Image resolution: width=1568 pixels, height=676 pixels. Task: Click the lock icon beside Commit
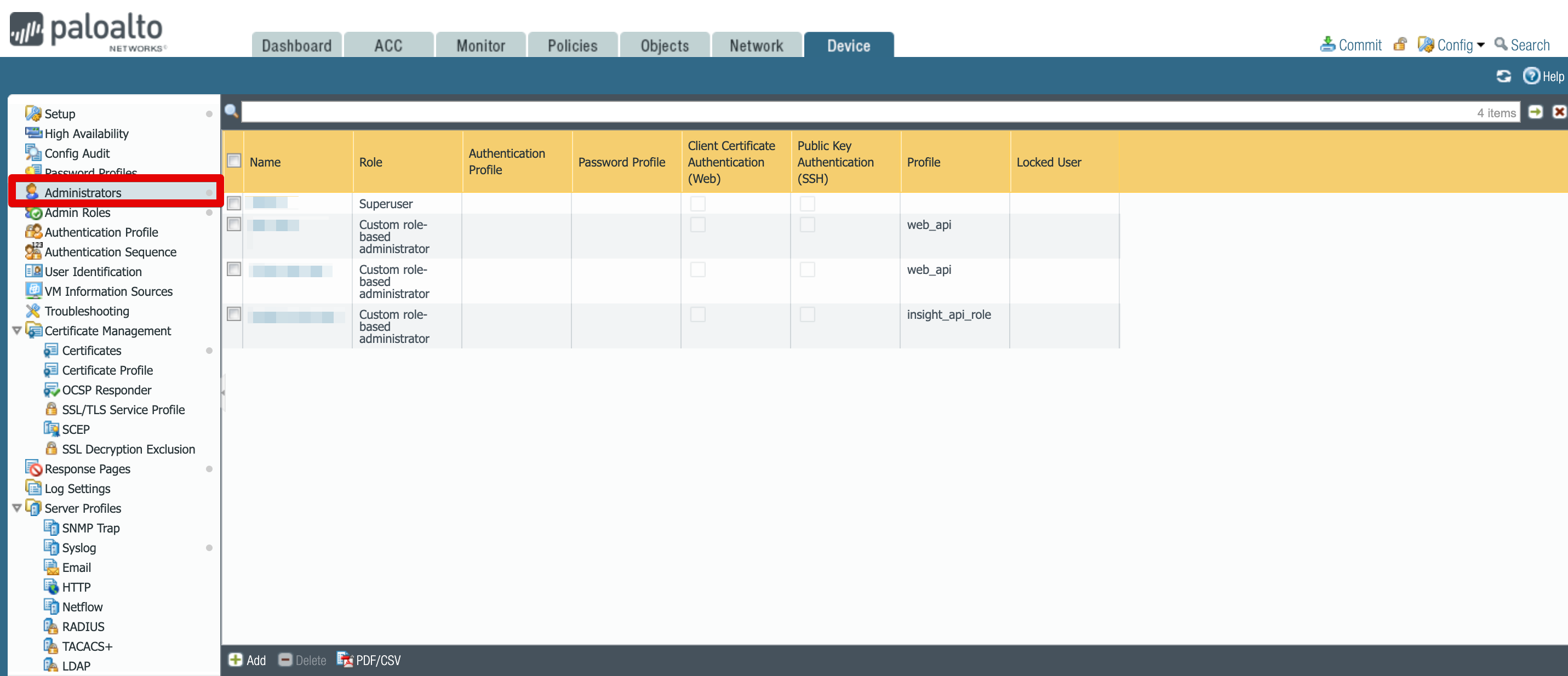pos(1399,44)
